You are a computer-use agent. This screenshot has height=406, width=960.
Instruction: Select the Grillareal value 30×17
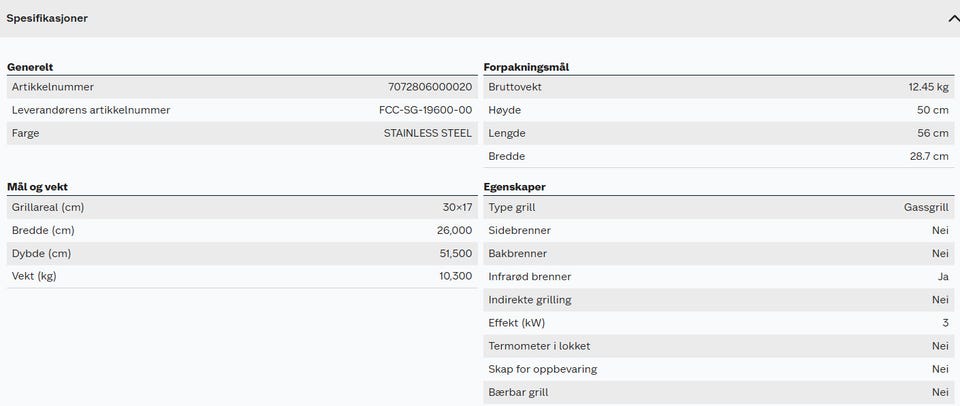[x=456, y=207]
